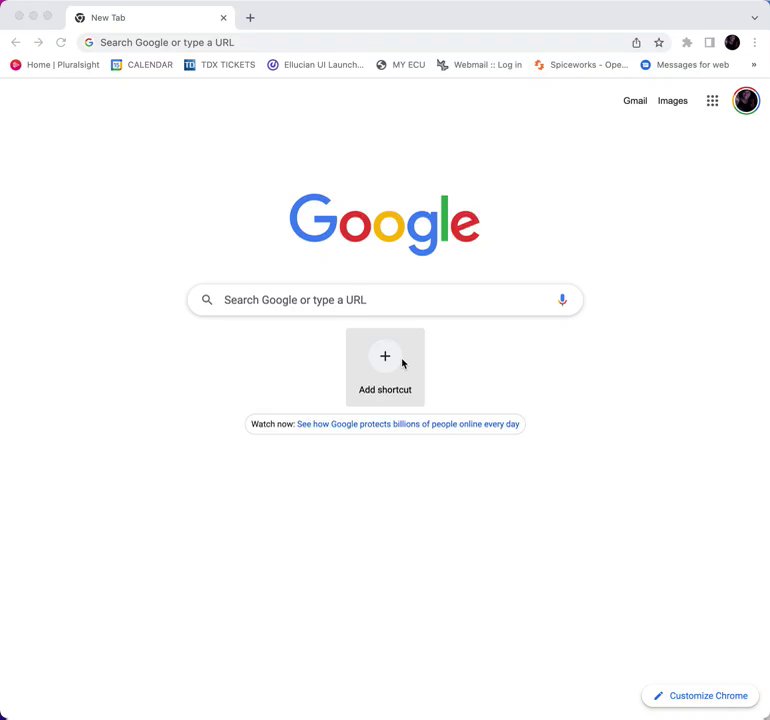Toggle the side panel icon

[709, 43]
